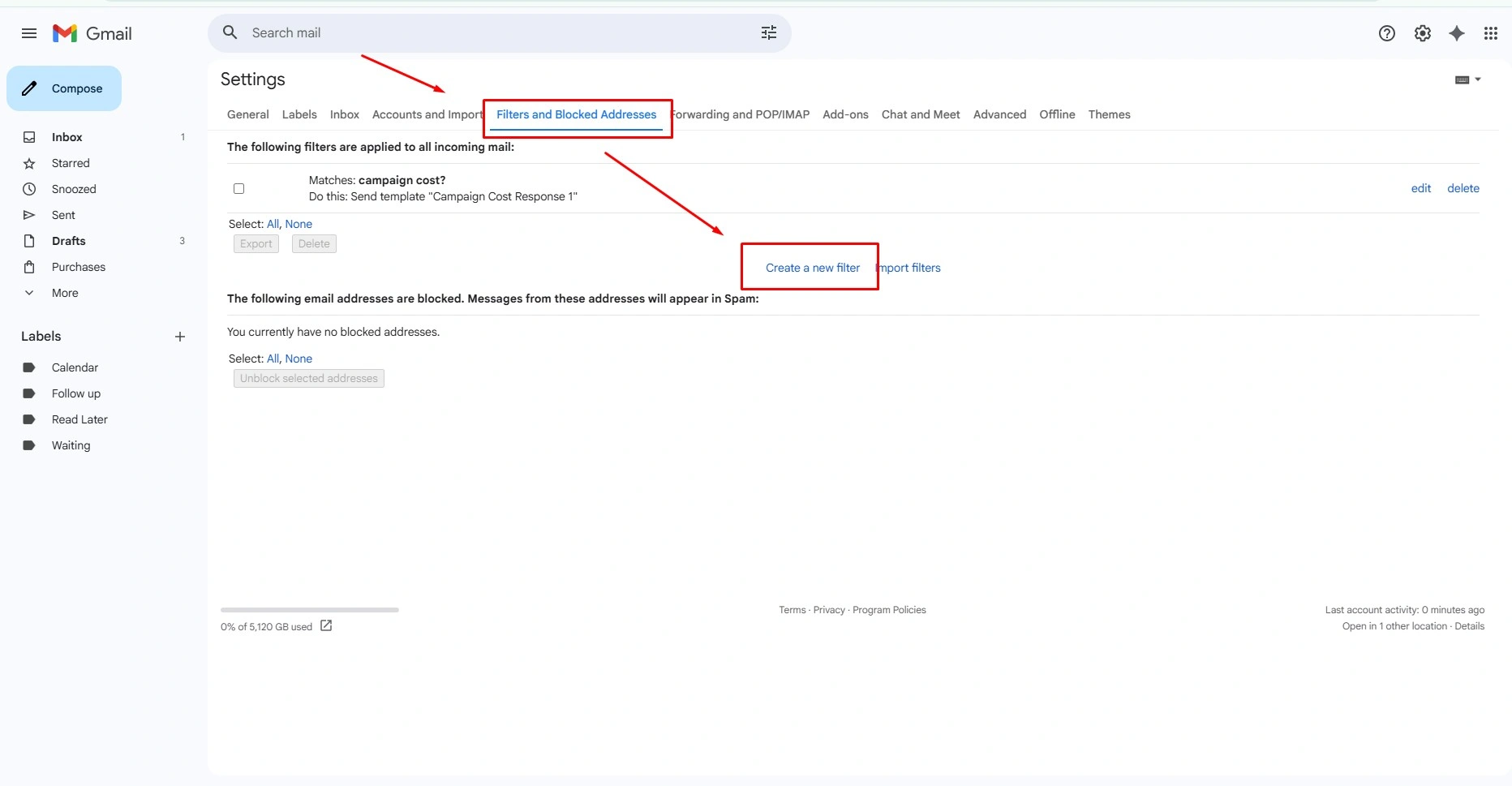Viewport: 1512px width, 786px height.
Task: Click the Export filters button
Action: (x=256, y=243)
